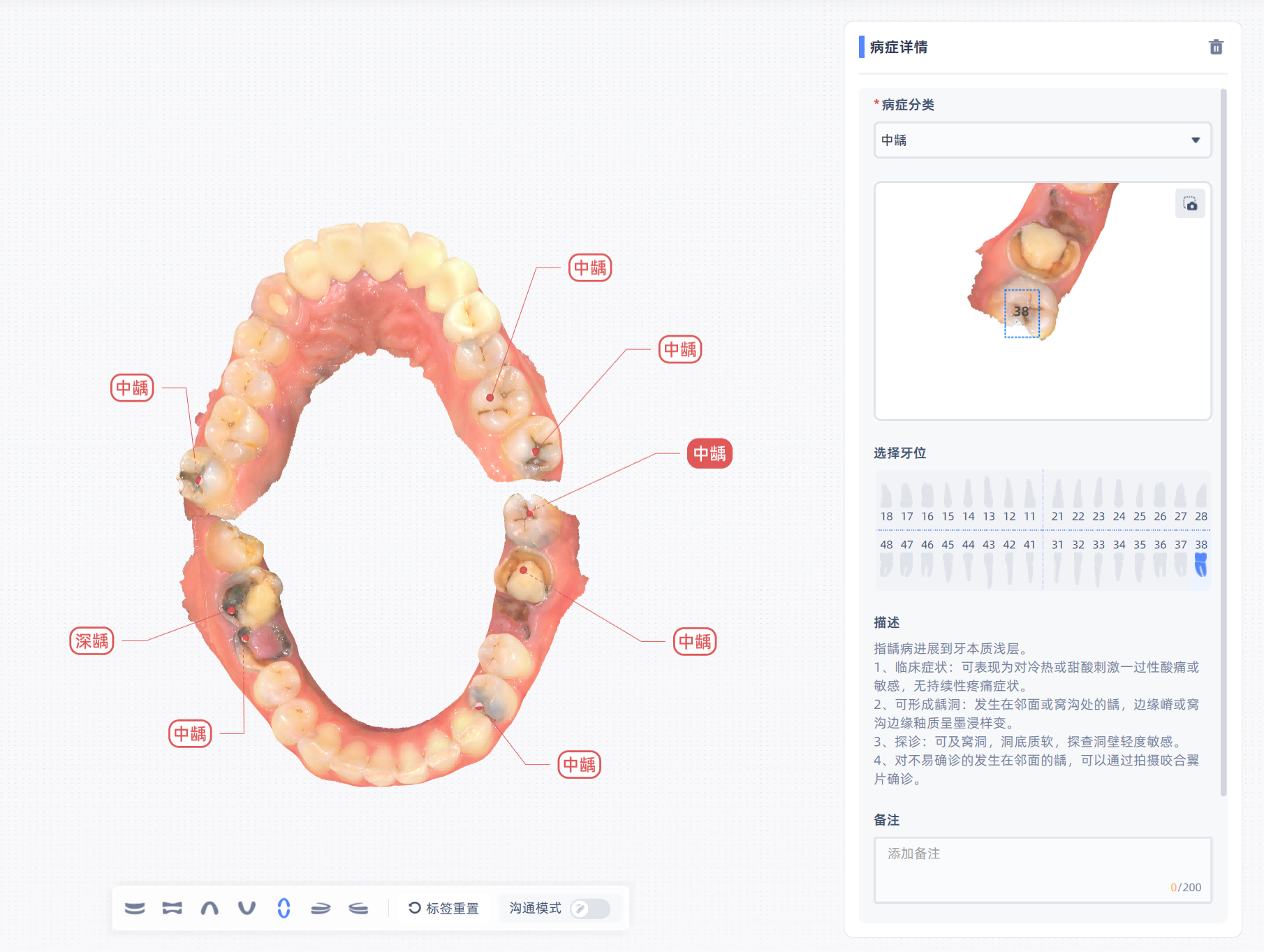The image size is (1264, 952).
Task: Click the screenshot capture icon in tooth preview
Action: tap(1190, 204)
